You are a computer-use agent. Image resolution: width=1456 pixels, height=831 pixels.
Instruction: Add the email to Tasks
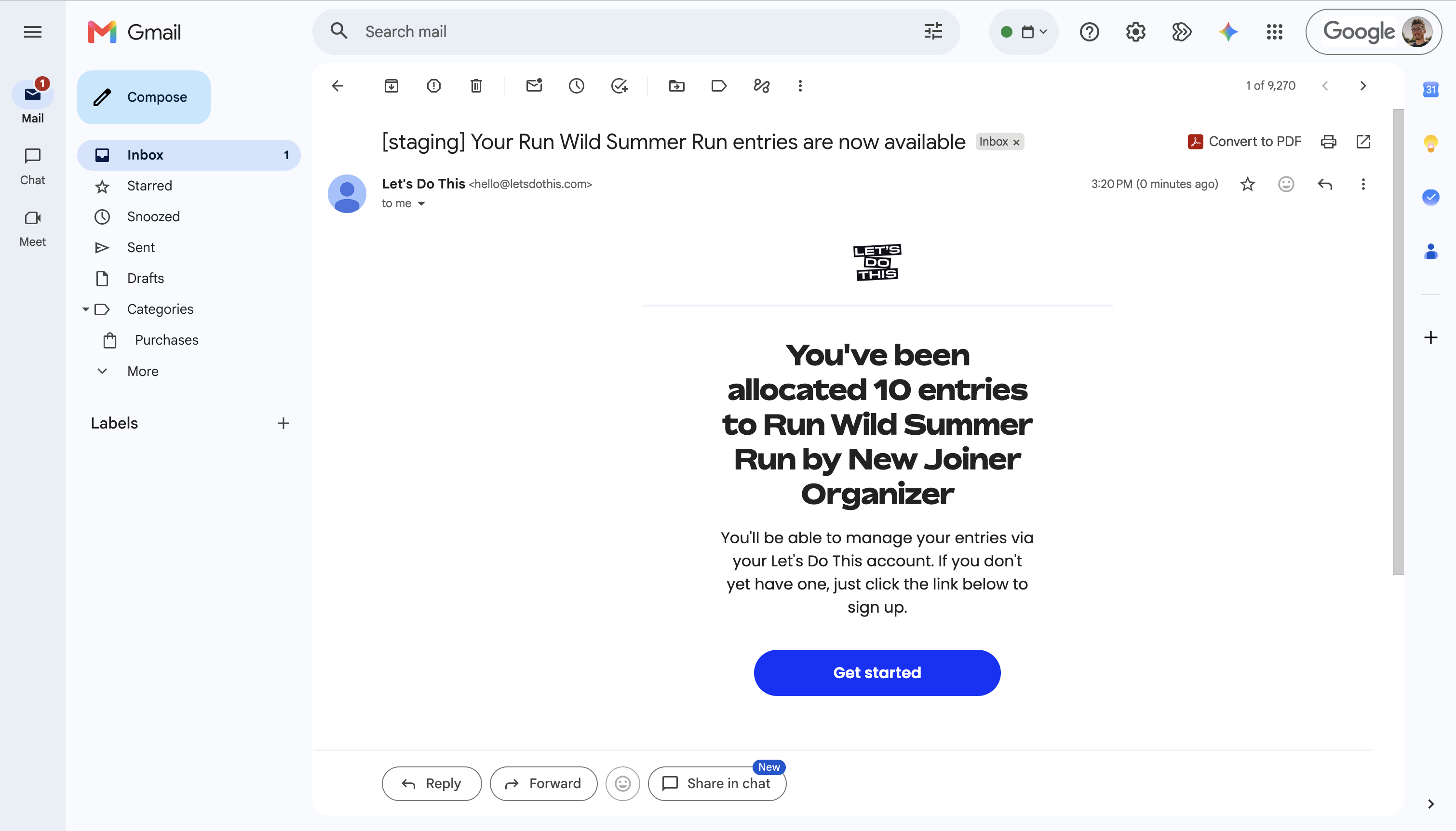point(619,86)
